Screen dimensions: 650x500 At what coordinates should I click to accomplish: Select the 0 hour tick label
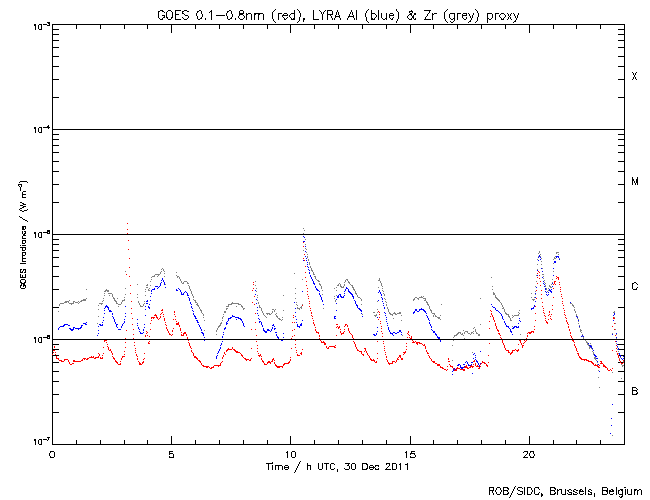click(x=52, y=453)
